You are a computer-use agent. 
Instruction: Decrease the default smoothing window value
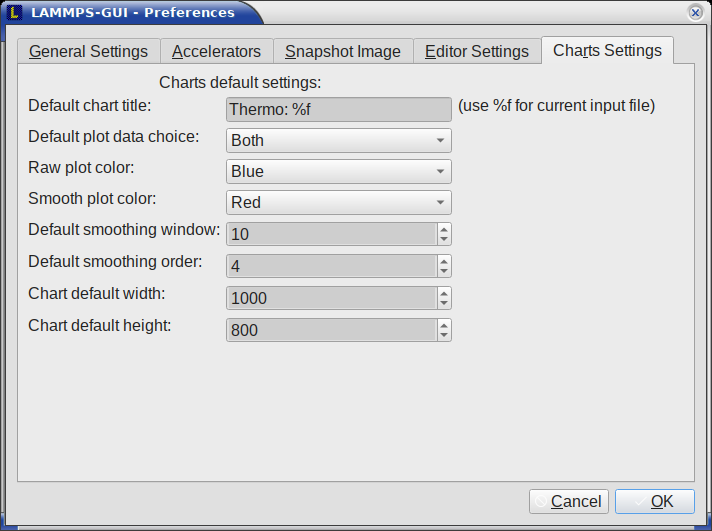pyautogui.click(x=444, y=239)
